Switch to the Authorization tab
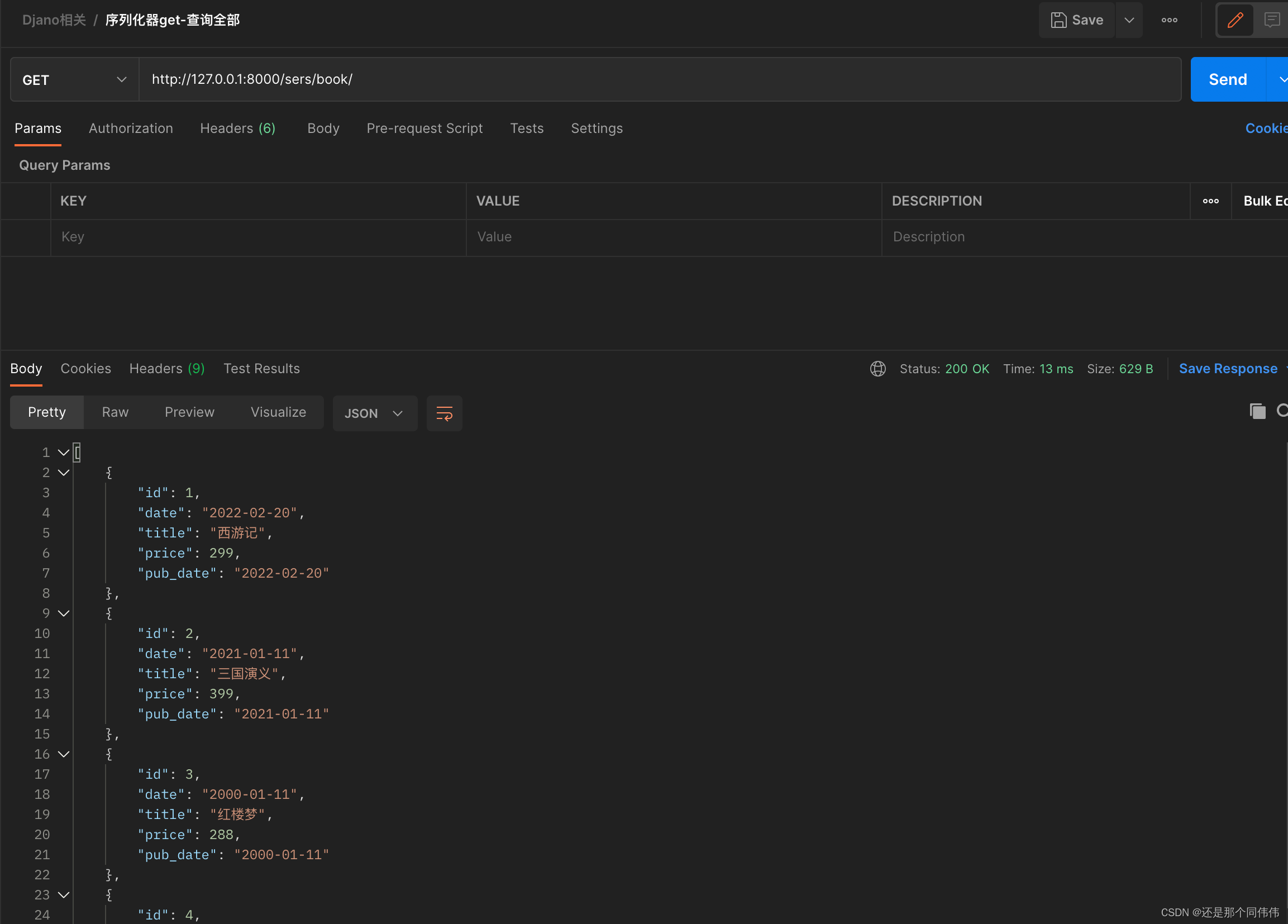 coord(131,128)
